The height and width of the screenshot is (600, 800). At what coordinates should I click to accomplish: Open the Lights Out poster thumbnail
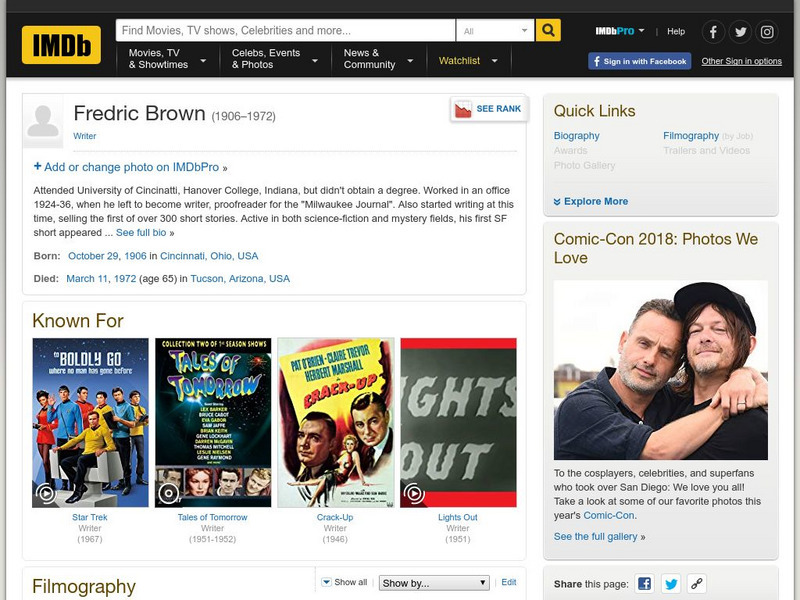pos(458,423)
